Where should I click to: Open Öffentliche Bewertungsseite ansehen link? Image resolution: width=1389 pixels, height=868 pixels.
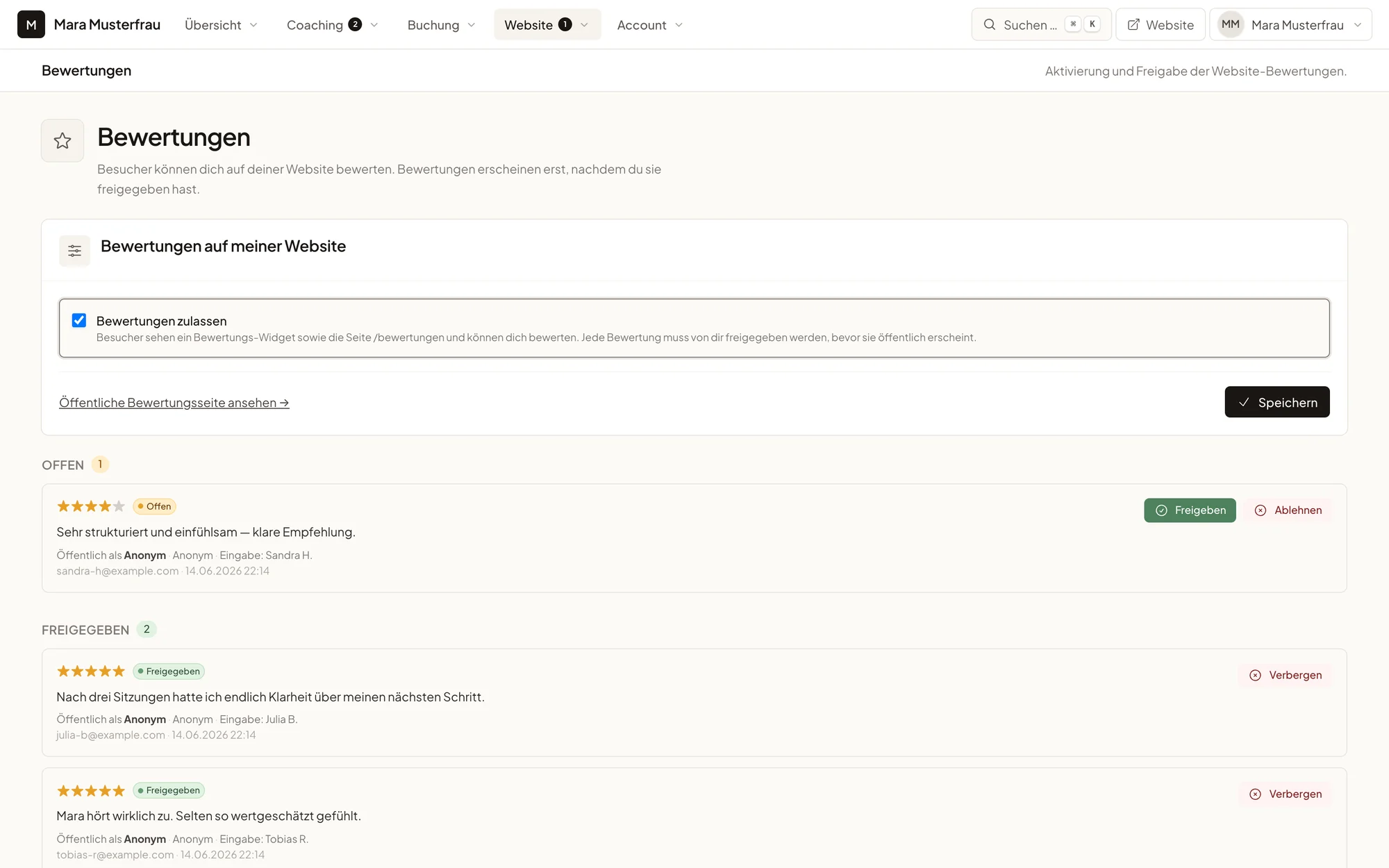[x=174, y=403]
